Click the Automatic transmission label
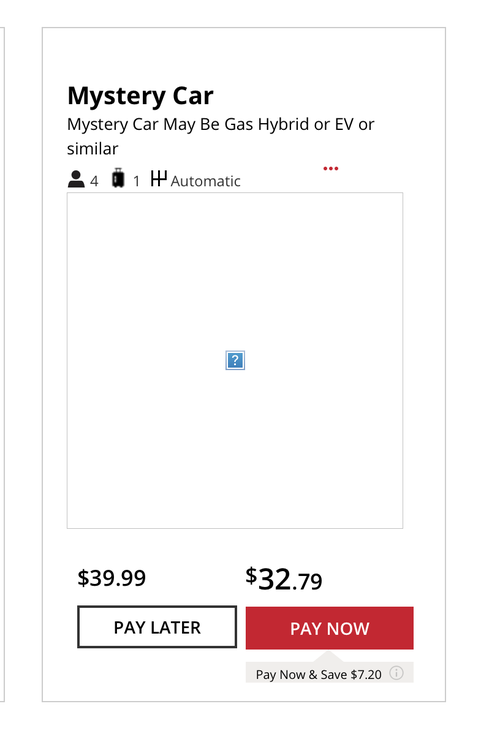 pos(205,181)
